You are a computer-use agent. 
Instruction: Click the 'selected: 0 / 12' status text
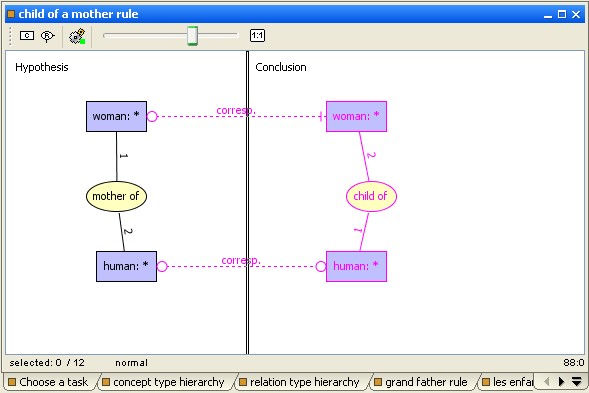click(x=47, y=363)
